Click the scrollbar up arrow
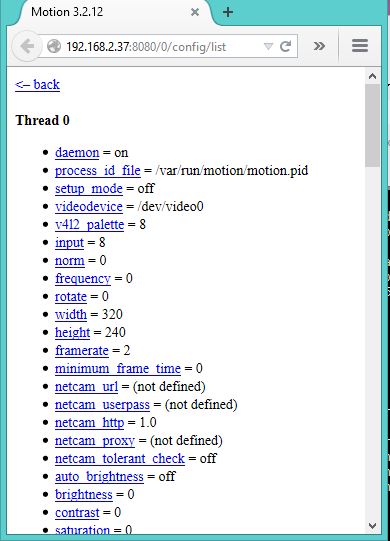 tap(372, 76)
